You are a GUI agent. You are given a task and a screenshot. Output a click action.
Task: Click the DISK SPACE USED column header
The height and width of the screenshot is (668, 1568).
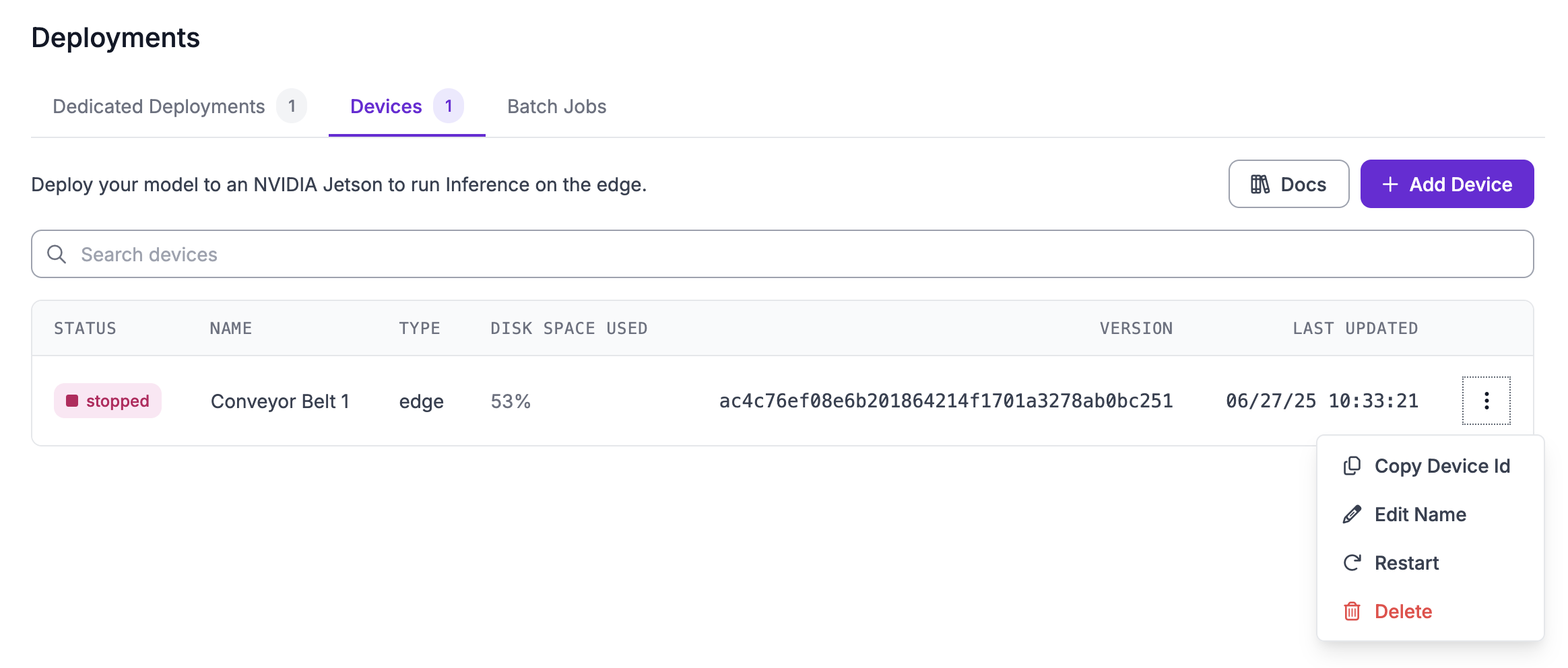[x=568, y=329]
